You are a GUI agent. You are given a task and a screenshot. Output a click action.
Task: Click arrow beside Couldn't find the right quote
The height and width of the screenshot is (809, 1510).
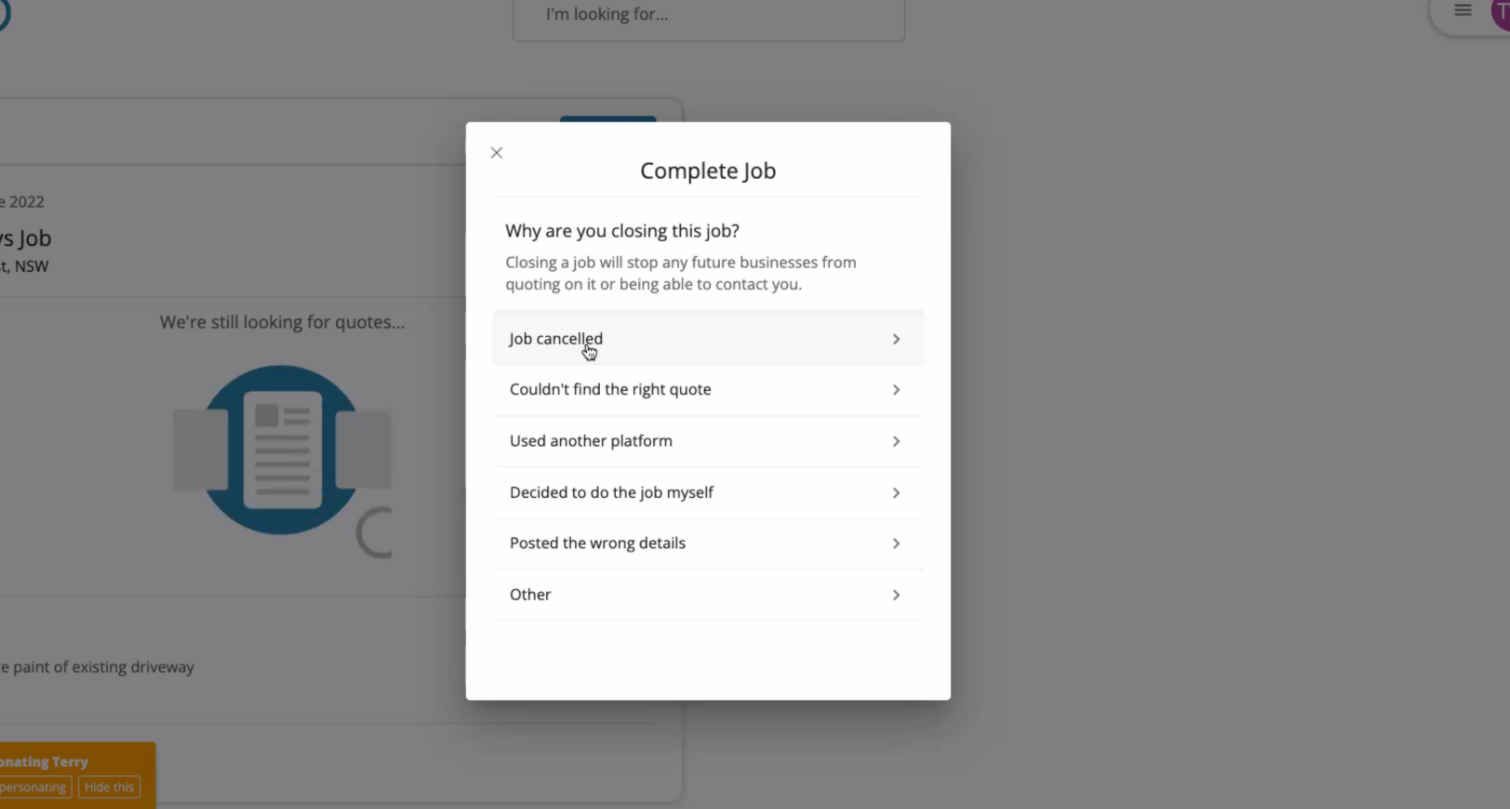(896, 390)
